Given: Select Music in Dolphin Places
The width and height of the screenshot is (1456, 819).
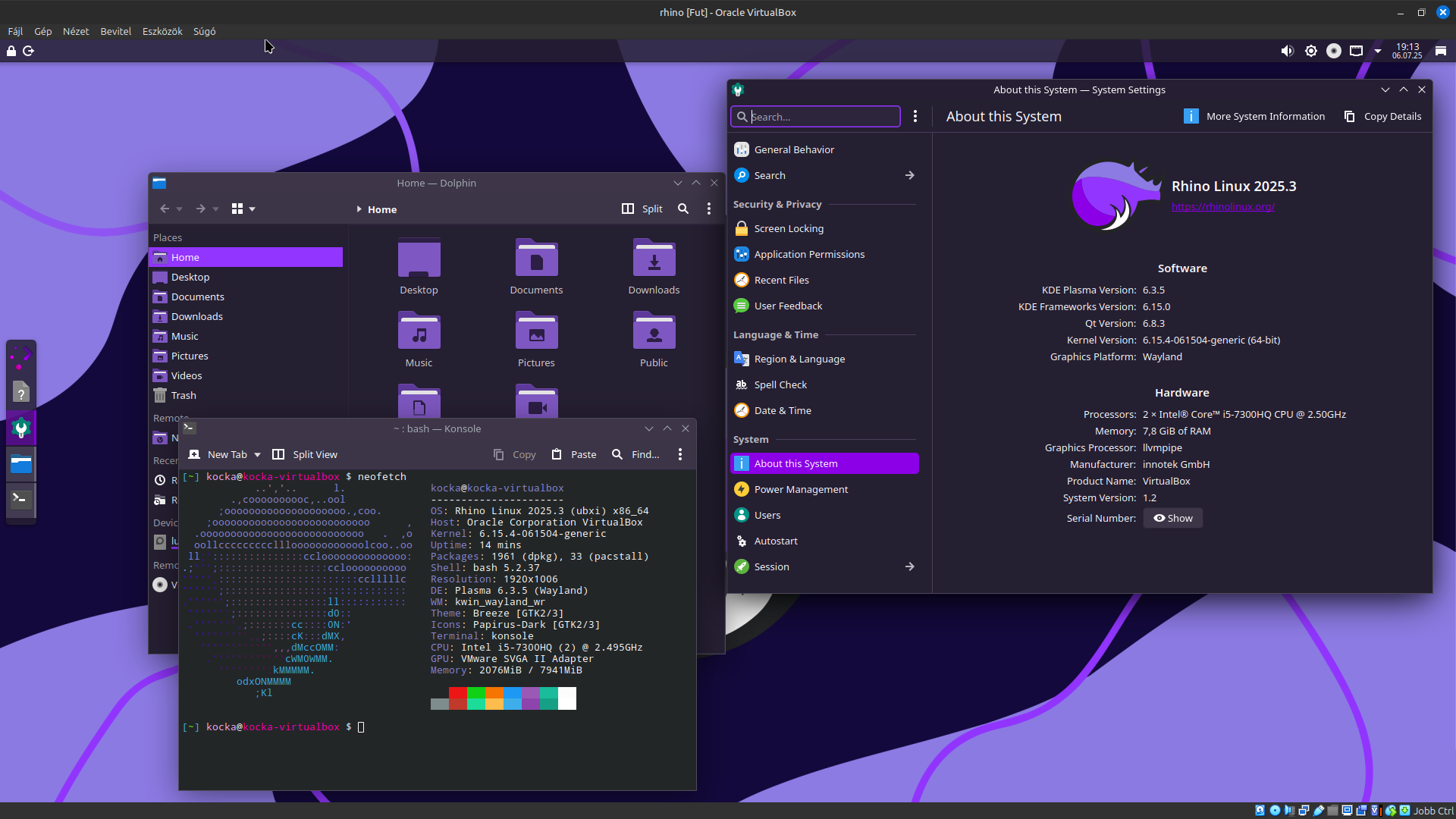Looking at the screenshot, I should coord(246,336).
